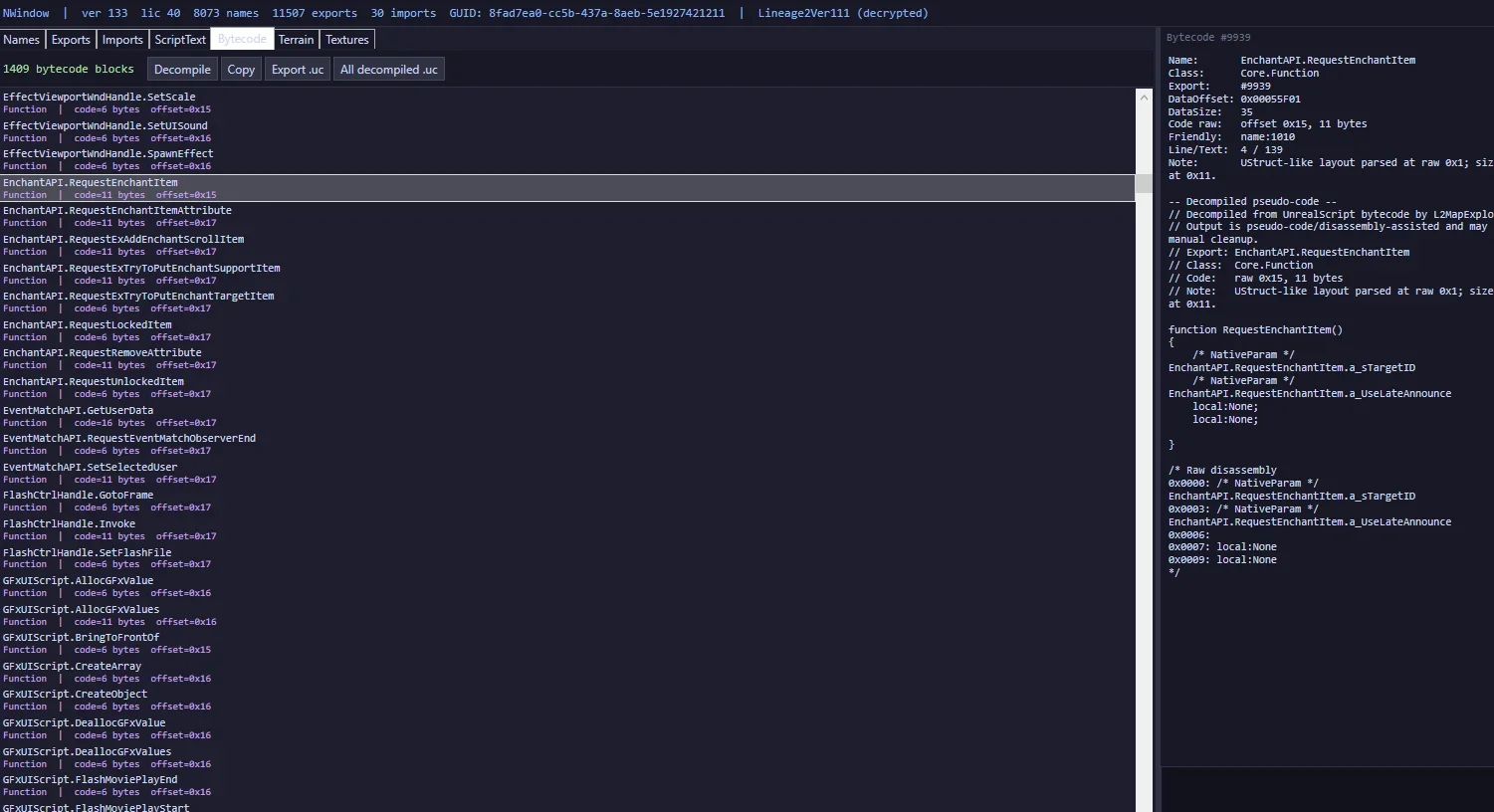This screenshot has height=812, width=1494.
Task: Select EnchantAPI.RequestExTryToPutEnchantTargetItem row
Action: (567, 303)
